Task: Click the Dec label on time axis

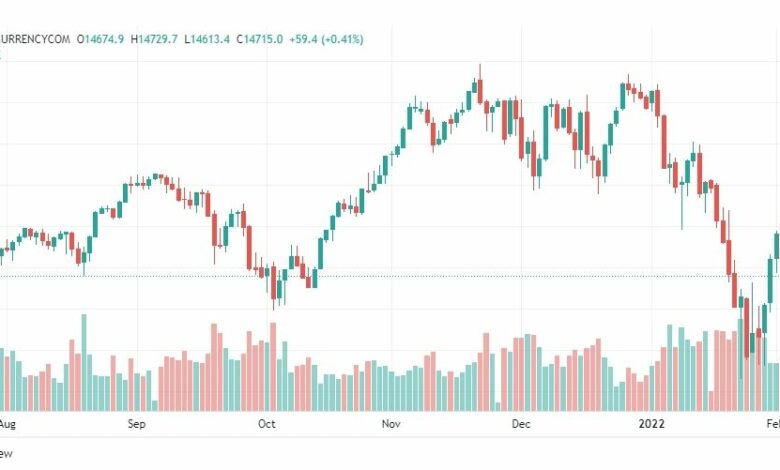Action: click(x=521, y=424)
